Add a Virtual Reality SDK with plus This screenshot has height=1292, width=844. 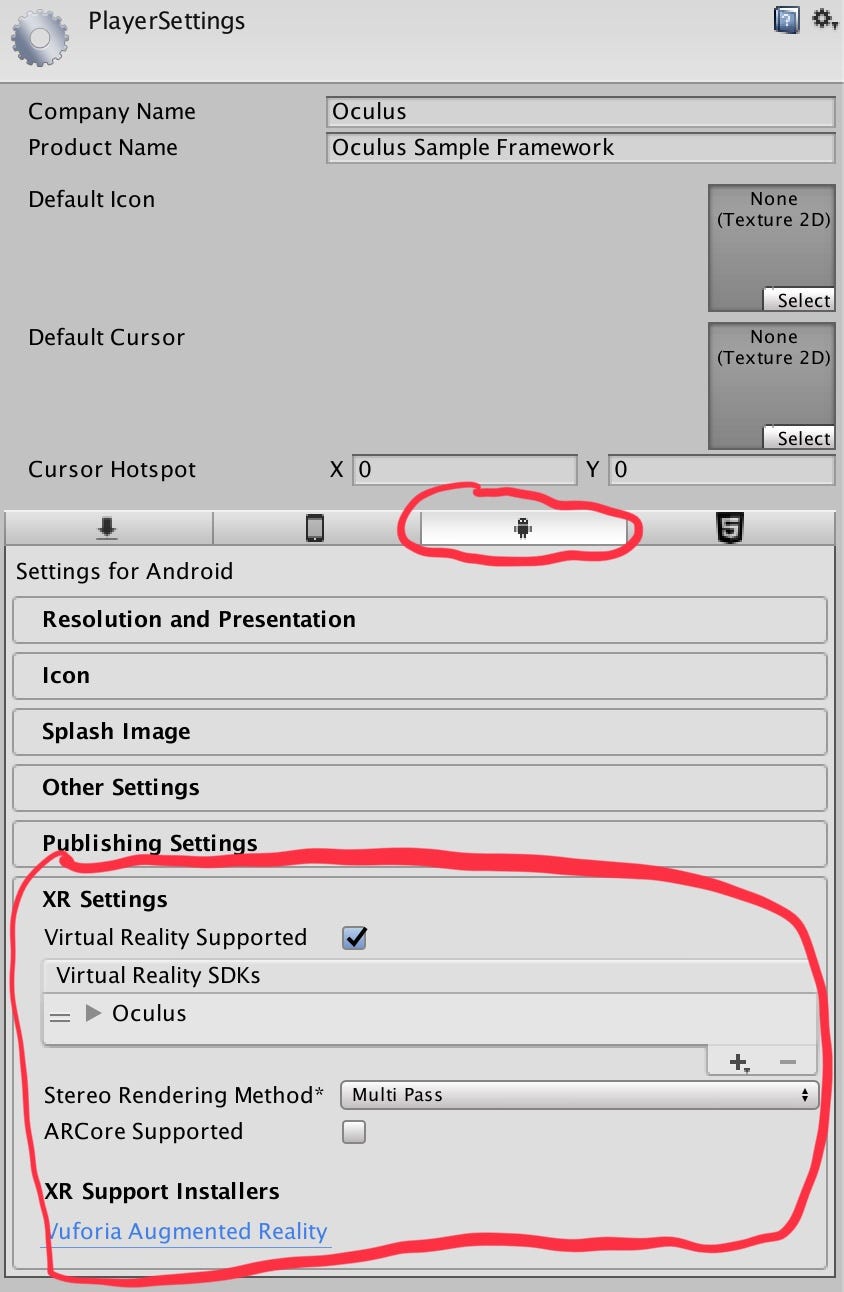pyautogui.click(x=739, y=1062)
